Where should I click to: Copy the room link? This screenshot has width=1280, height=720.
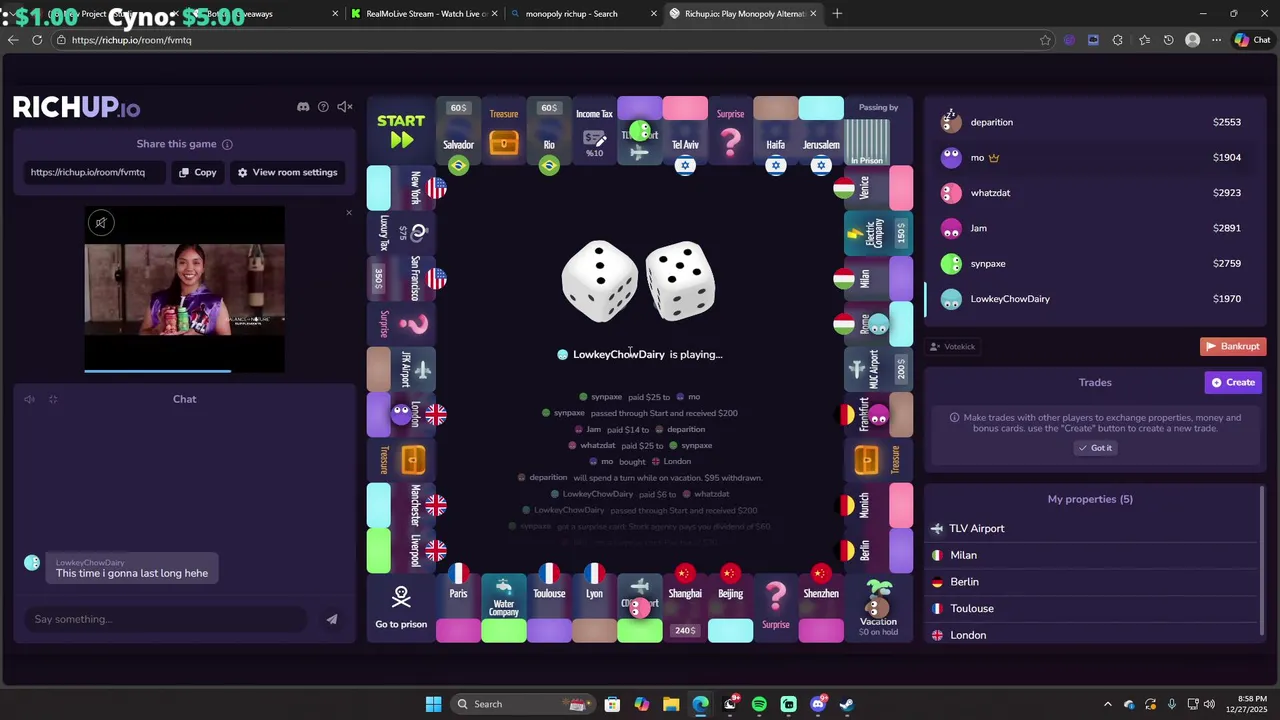pyautogui.click(x=198, y=172)
